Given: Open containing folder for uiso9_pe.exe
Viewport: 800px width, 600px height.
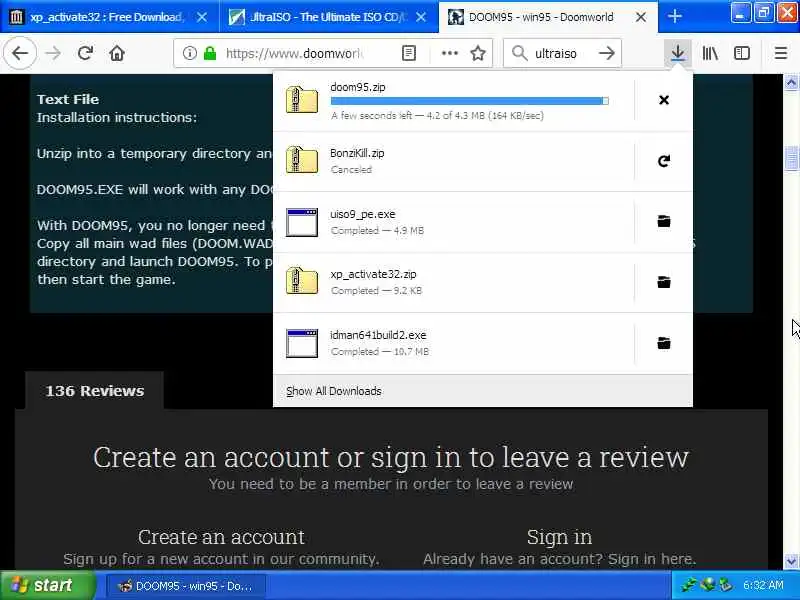Looking at the screenshot, I should click(x=664, y=221).
